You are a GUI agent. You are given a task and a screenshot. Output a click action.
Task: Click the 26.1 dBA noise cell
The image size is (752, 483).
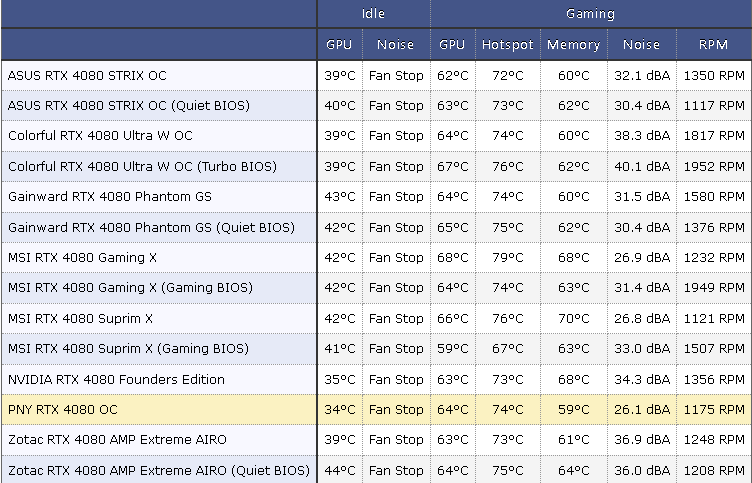click(x=642, y=410)
